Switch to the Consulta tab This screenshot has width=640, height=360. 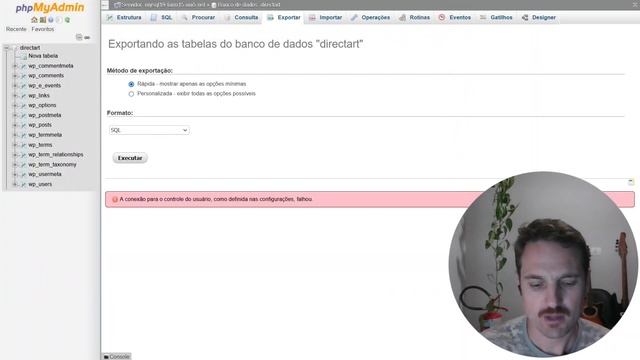(241, 18)
